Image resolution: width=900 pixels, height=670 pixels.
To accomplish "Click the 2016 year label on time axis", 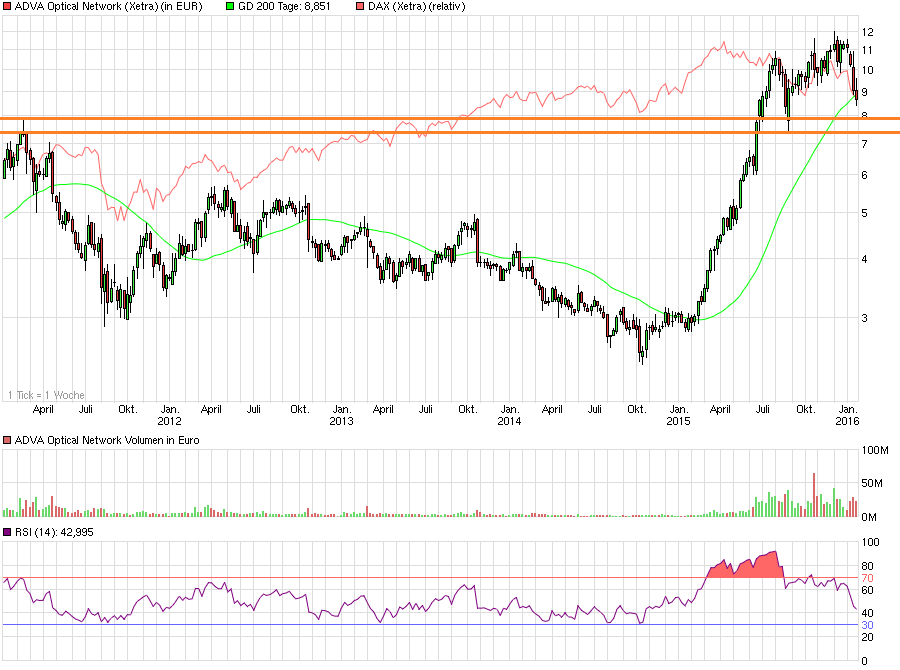I will tap(847, 421).
